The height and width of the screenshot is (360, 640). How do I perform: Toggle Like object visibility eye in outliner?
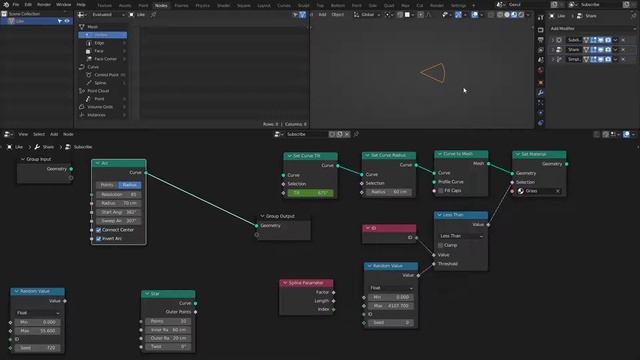67,21
